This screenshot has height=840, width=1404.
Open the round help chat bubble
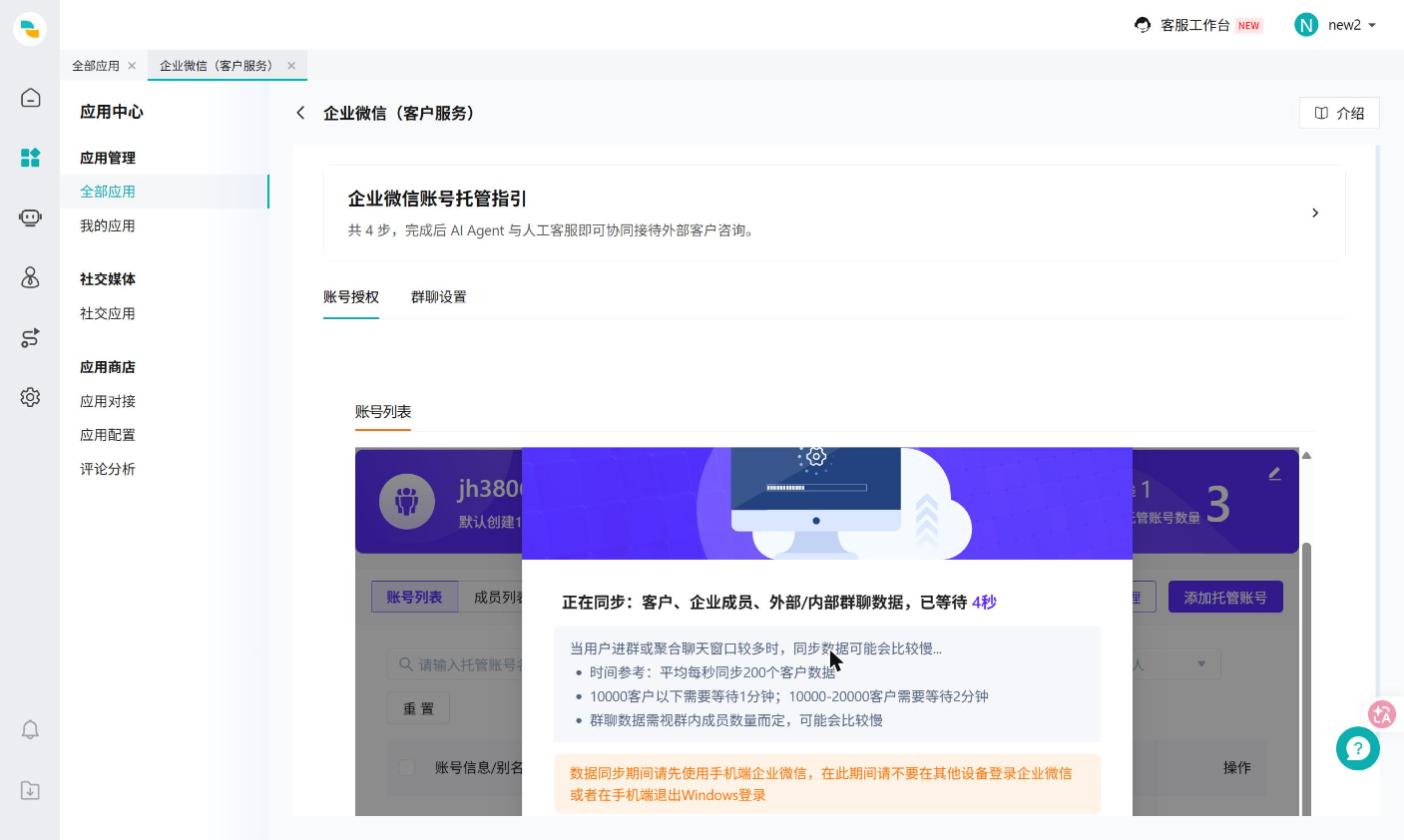1358,749
